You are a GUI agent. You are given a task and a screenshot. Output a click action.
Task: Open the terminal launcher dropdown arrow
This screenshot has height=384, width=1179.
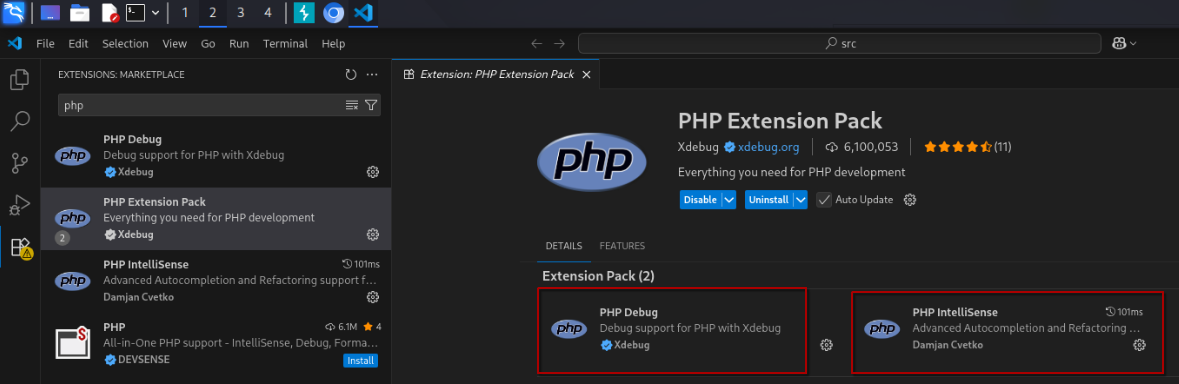155,13
